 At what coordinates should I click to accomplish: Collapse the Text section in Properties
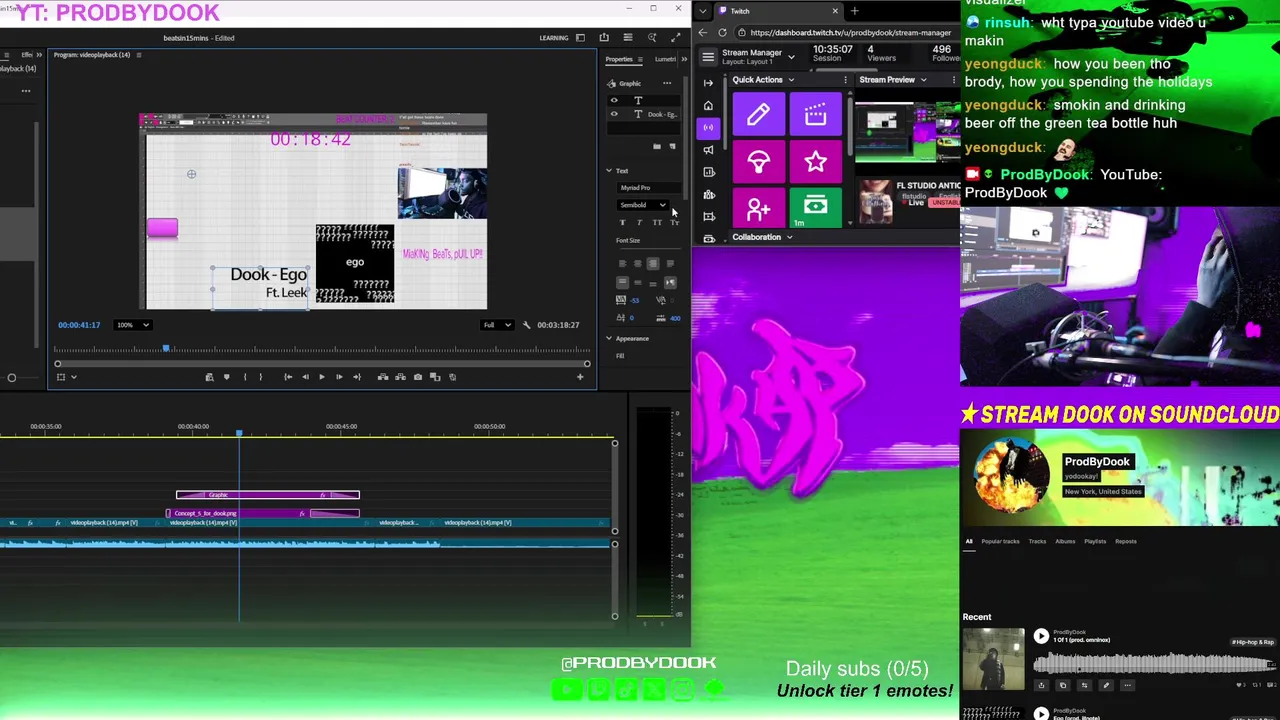click(609, 171)
